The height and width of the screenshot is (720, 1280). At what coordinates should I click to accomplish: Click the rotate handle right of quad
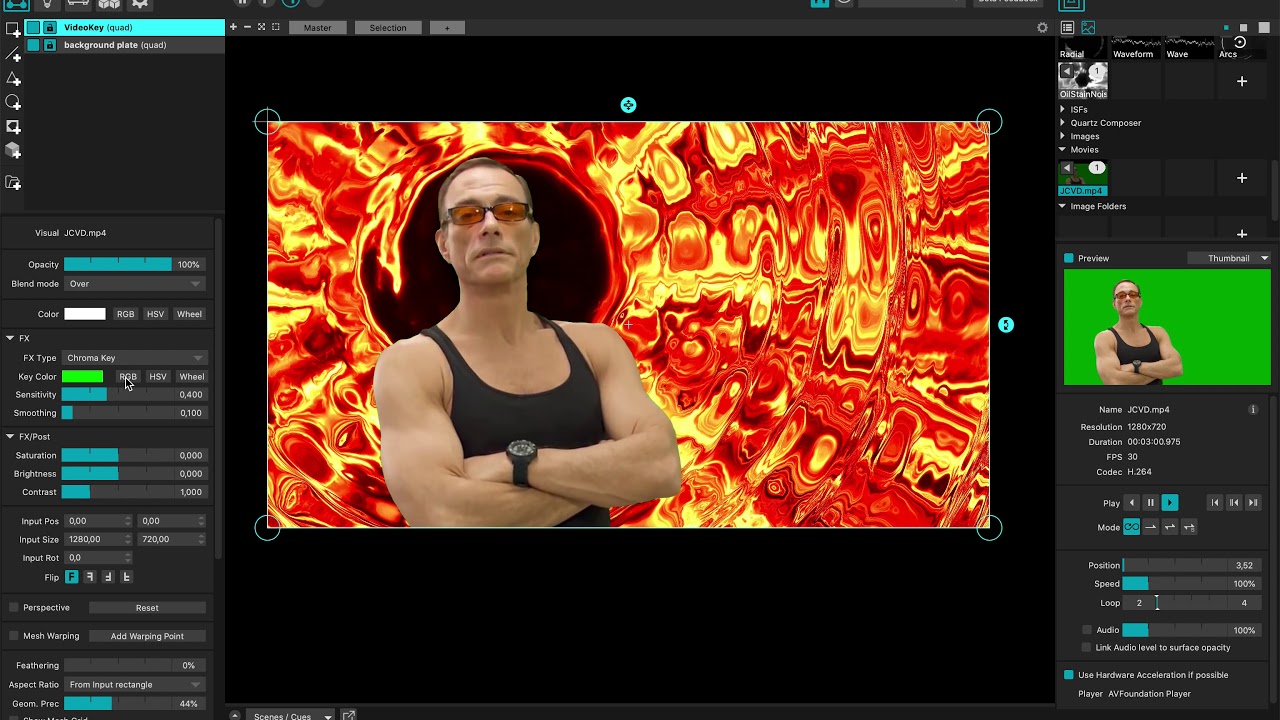point(1006,325)
